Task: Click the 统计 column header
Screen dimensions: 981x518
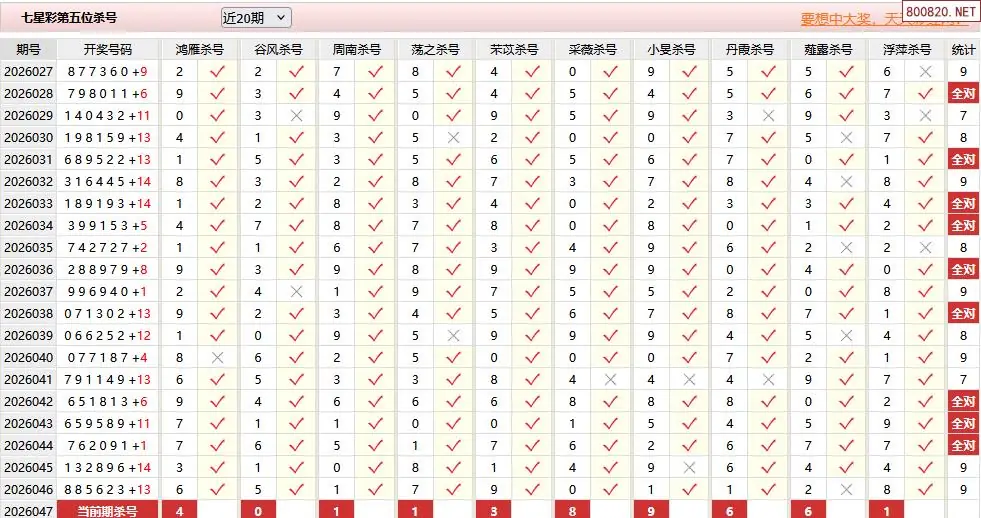Action: pyautogui.click(x=963, y=49)
